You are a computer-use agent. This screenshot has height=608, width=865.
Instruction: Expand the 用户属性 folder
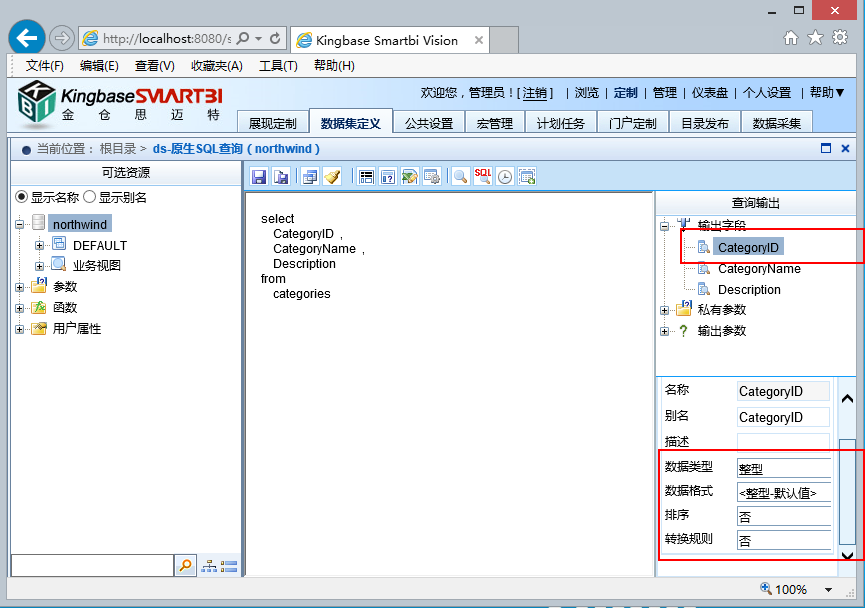[x=20, y=329]
